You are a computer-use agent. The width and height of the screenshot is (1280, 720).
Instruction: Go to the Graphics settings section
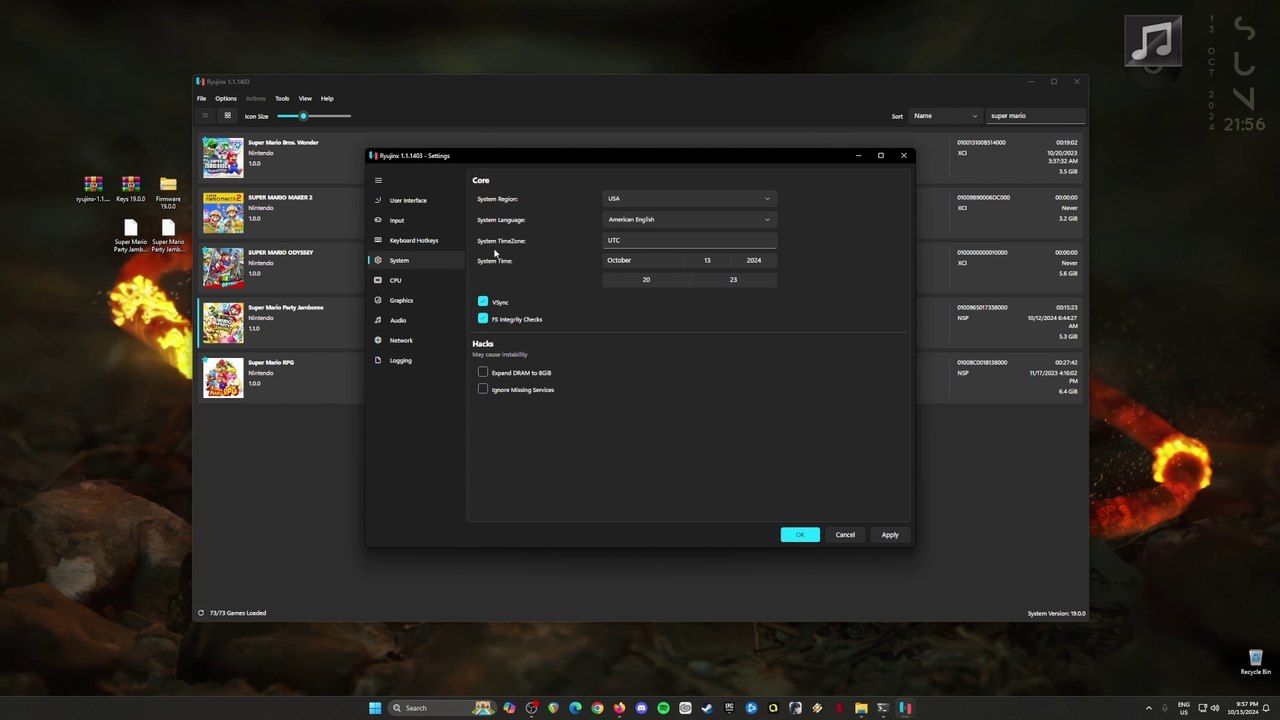(x=401, y=300)
